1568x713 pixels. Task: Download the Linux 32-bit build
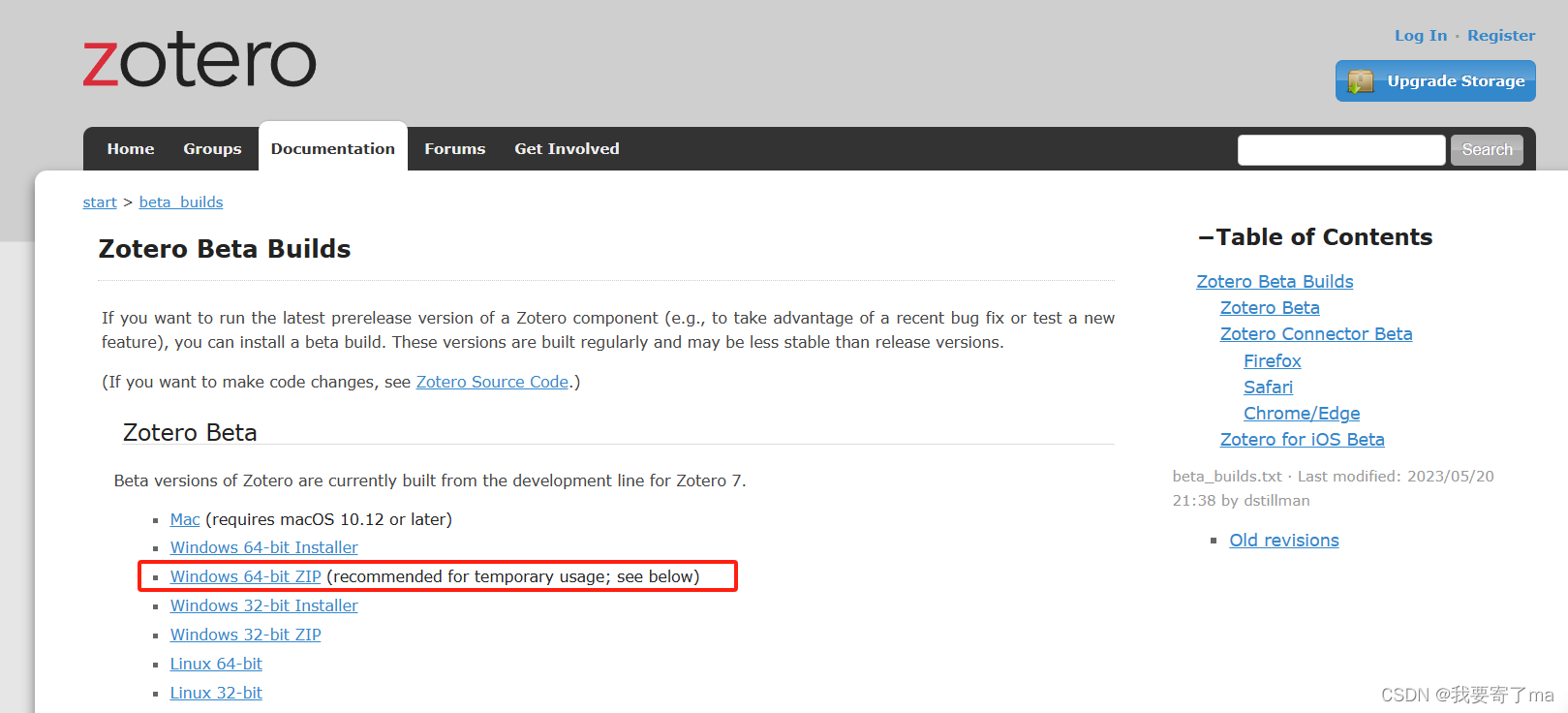pyautogui.click(x=216, y=693)
